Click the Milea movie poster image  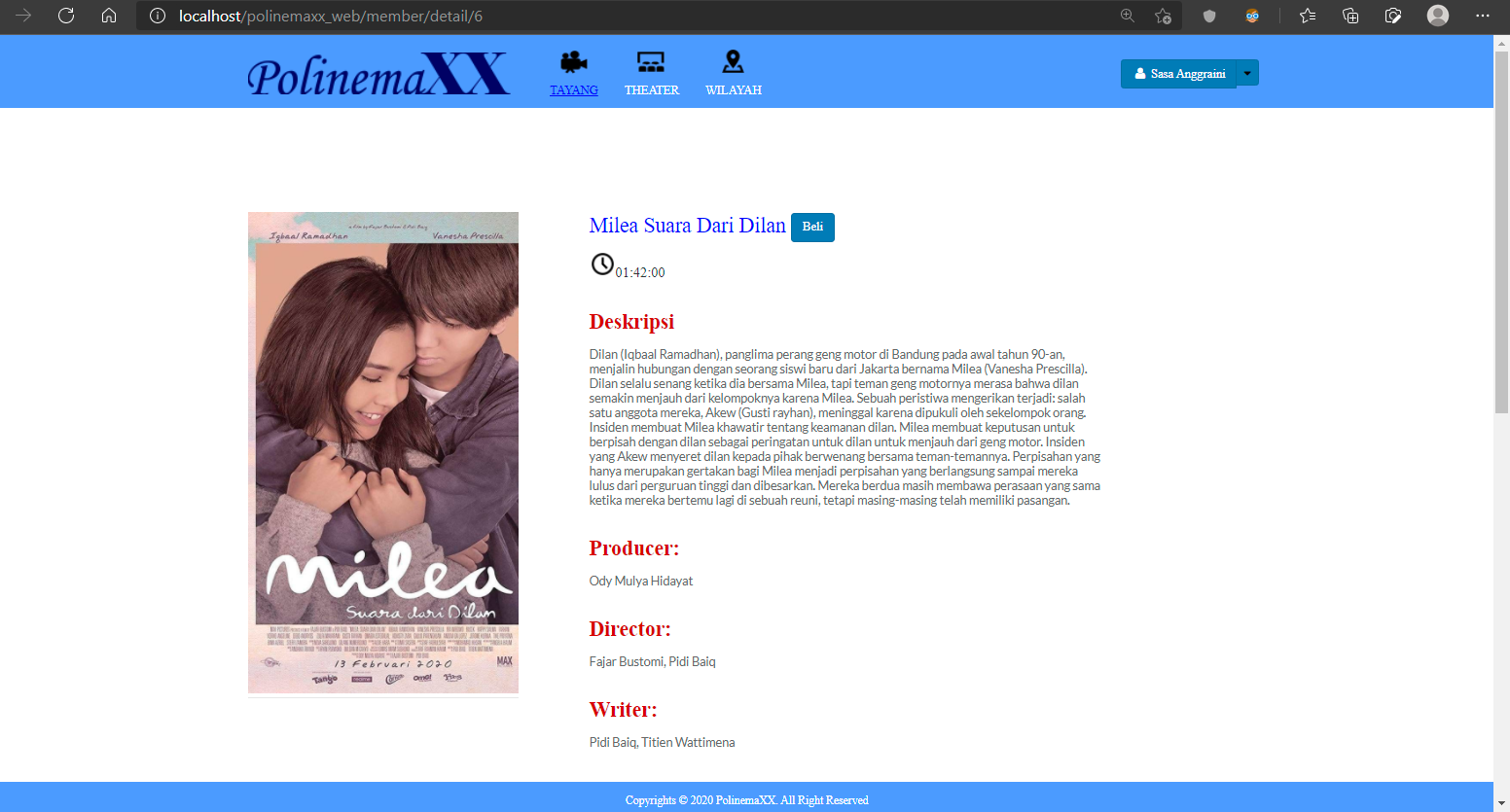click(383, 452)
